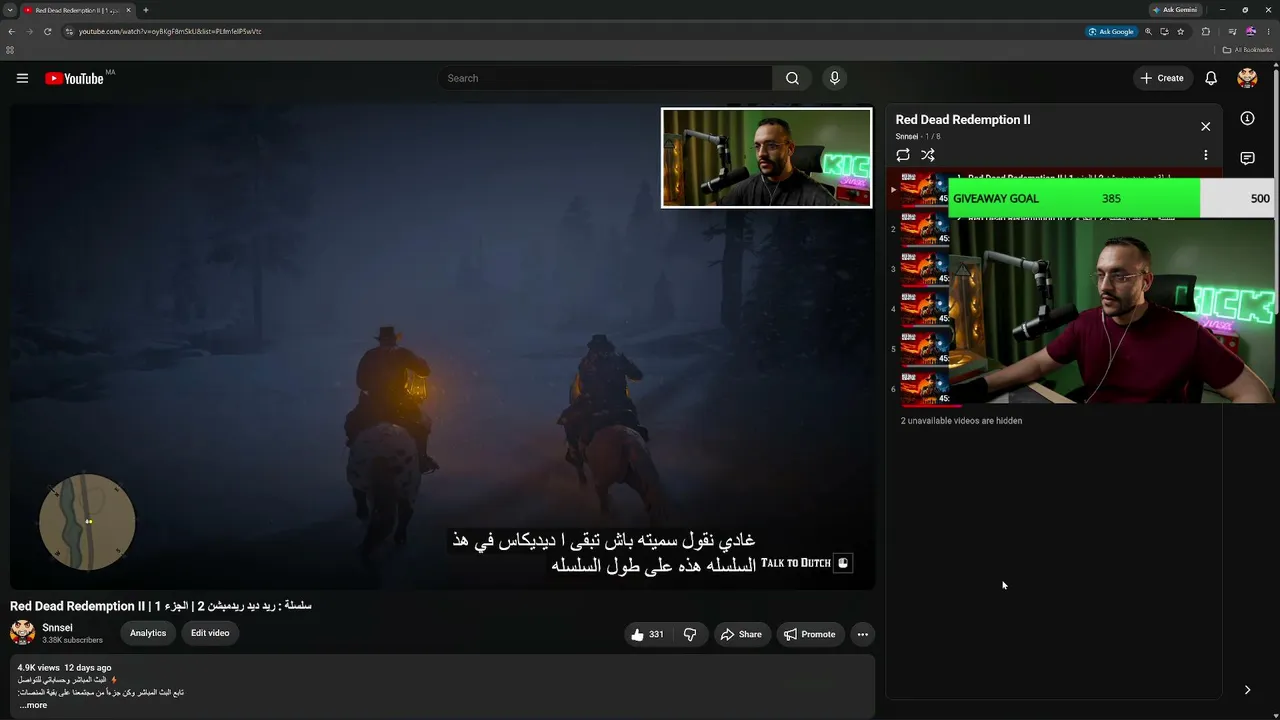
Task: Open Chrome apps grid in bookmarks bar
Action: [x=10, y=49]
